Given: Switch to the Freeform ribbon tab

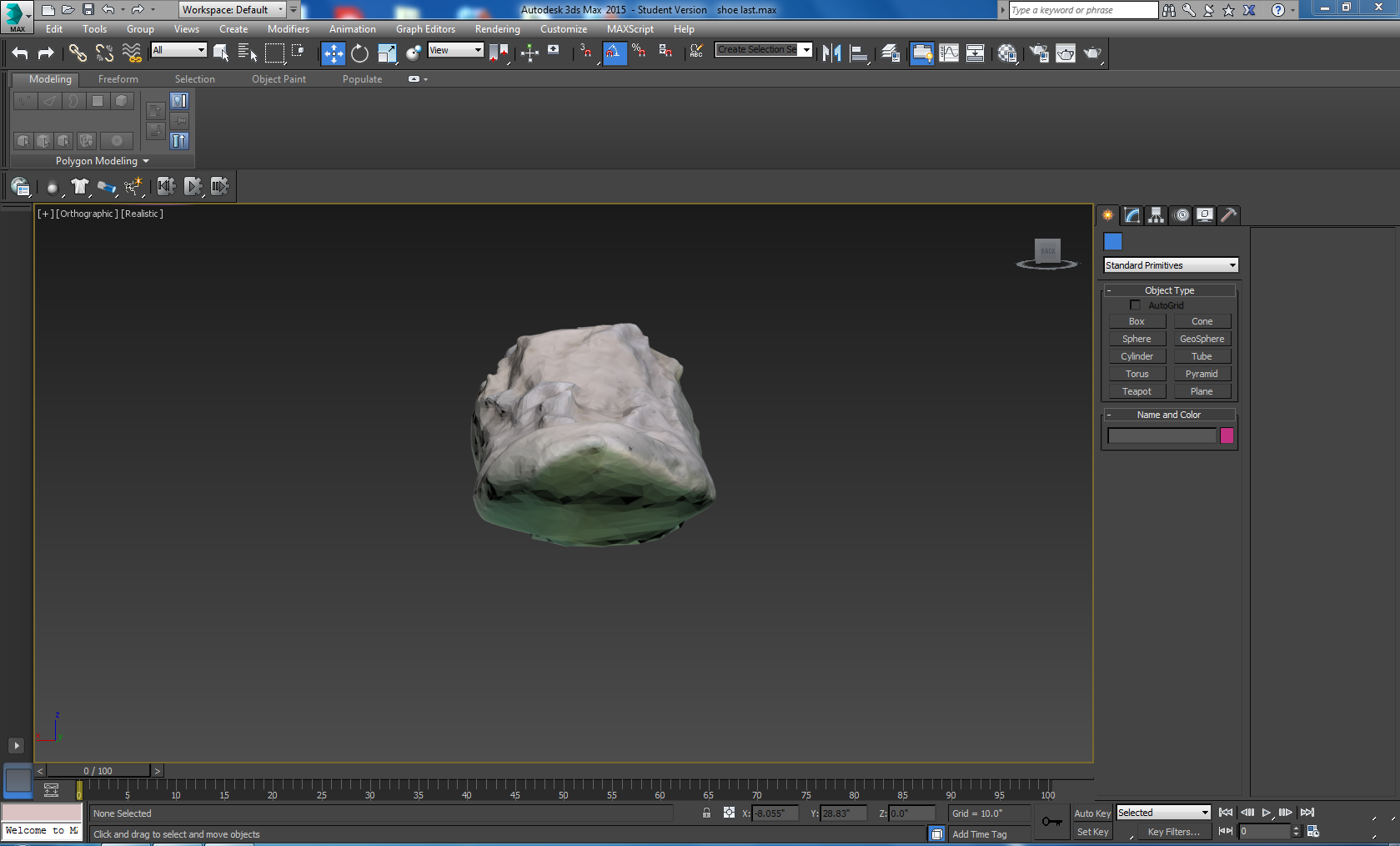Looking at the screenshot, I should (118, 79).
